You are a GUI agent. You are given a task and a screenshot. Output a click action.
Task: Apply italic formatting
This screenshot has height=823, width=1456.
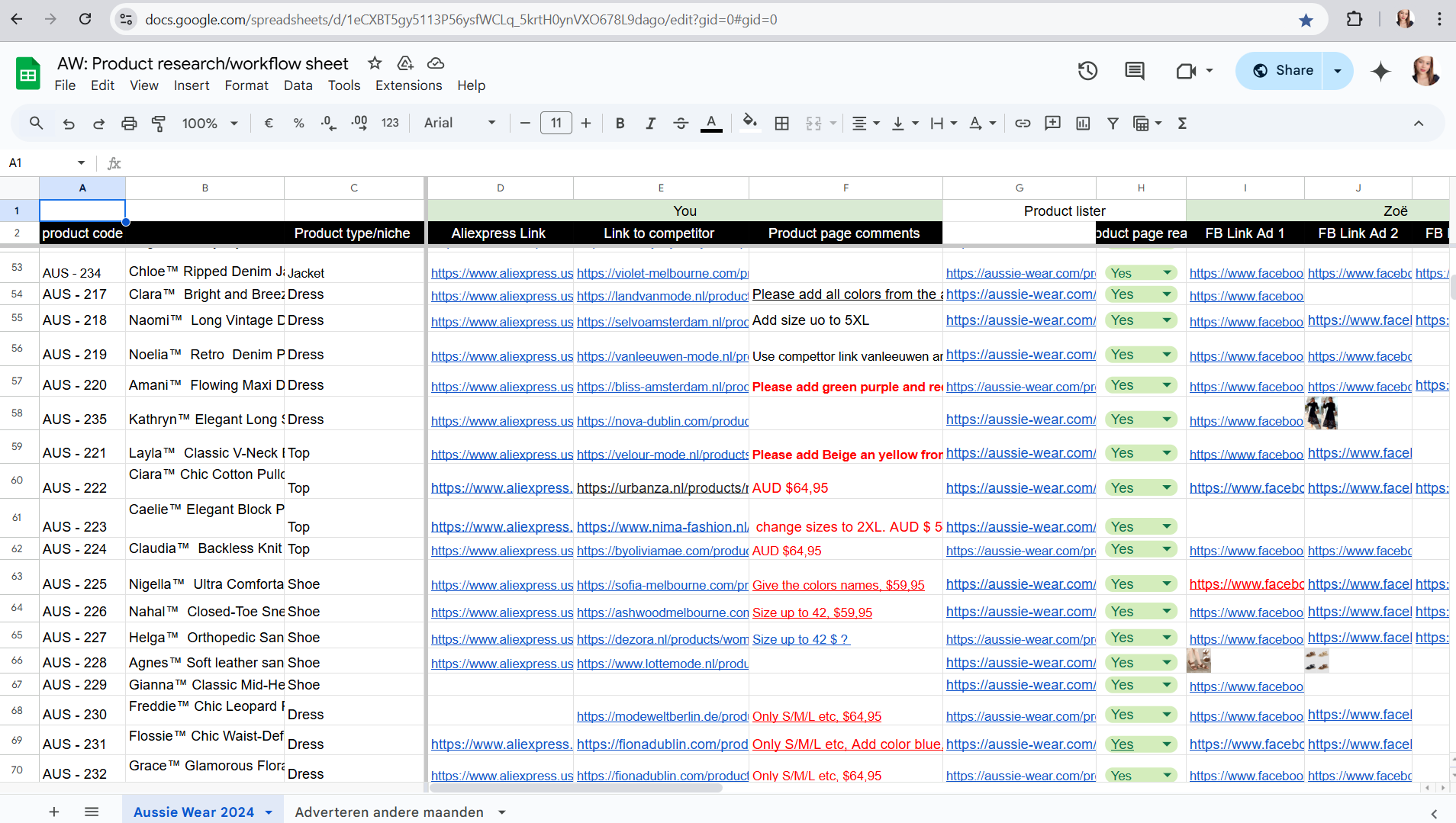650,123
